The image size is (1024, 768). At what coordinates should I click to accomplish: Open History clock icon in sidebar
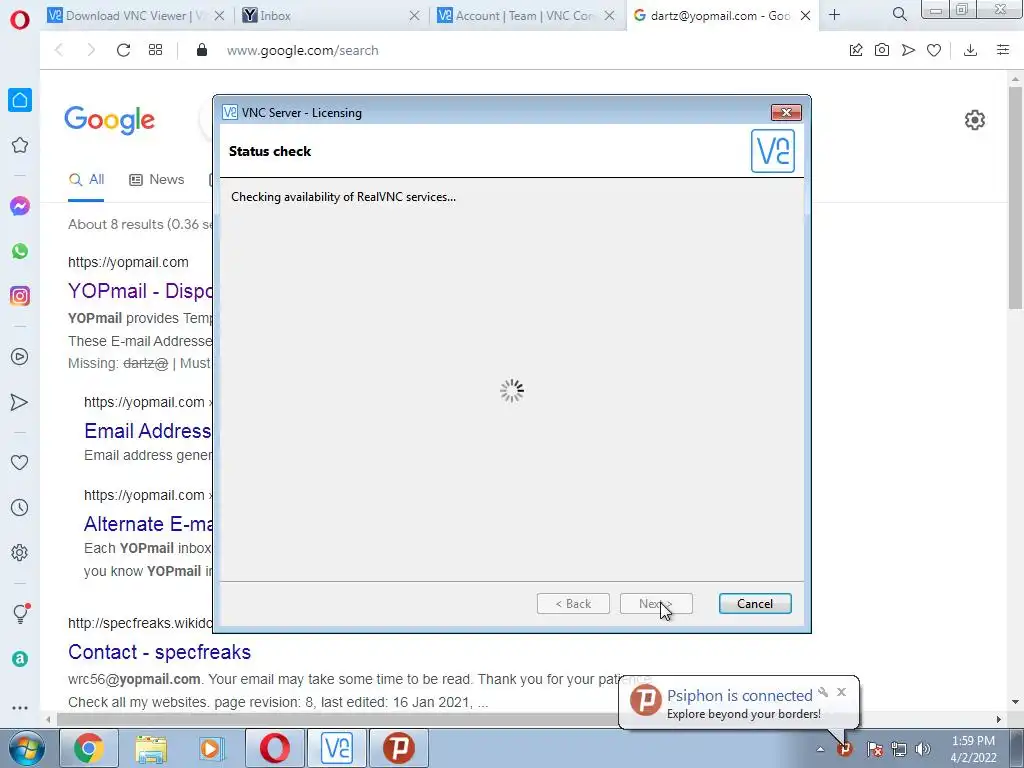click(20, 507)
